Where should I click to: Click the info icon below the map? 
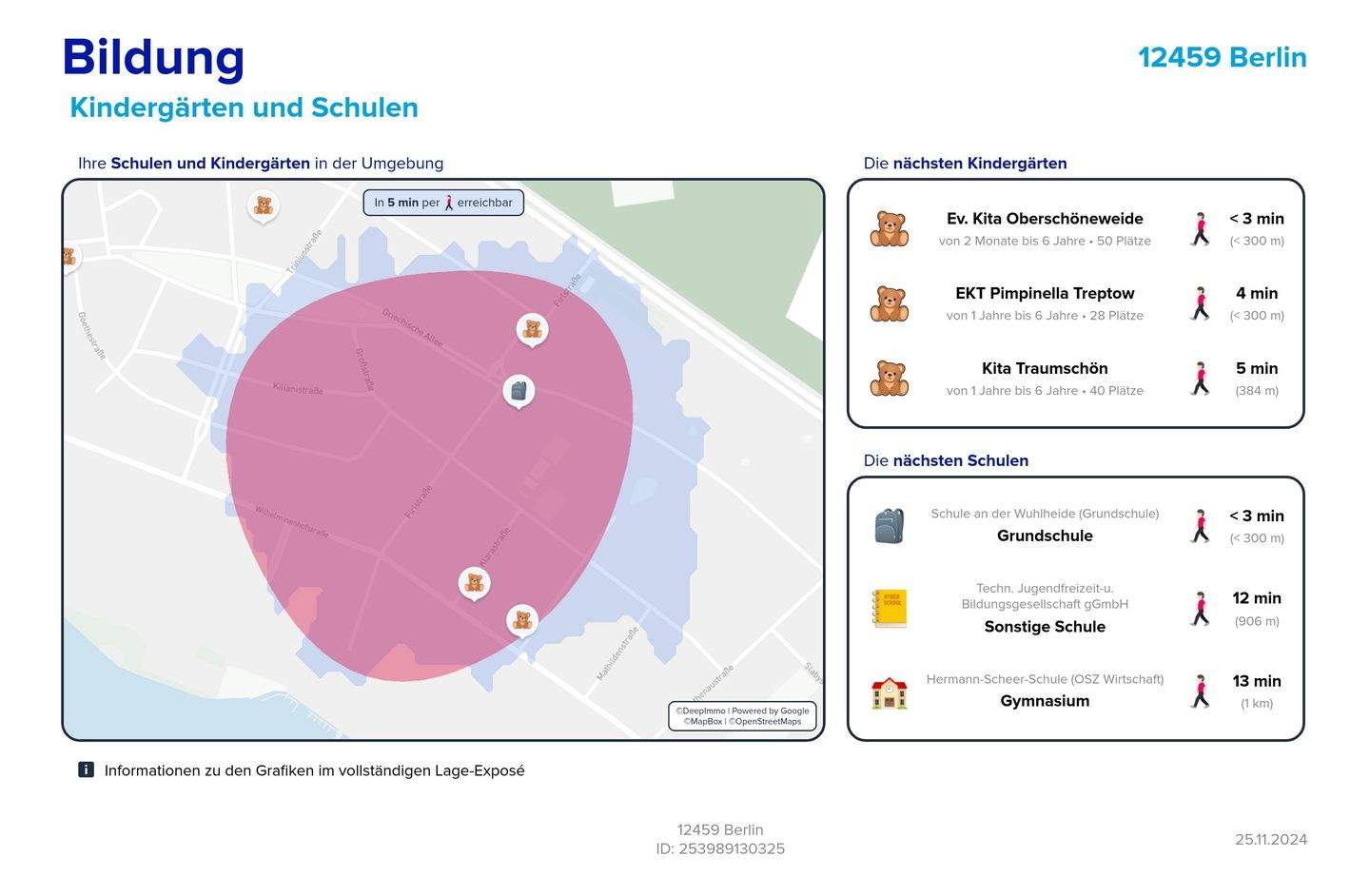(86, 770)
